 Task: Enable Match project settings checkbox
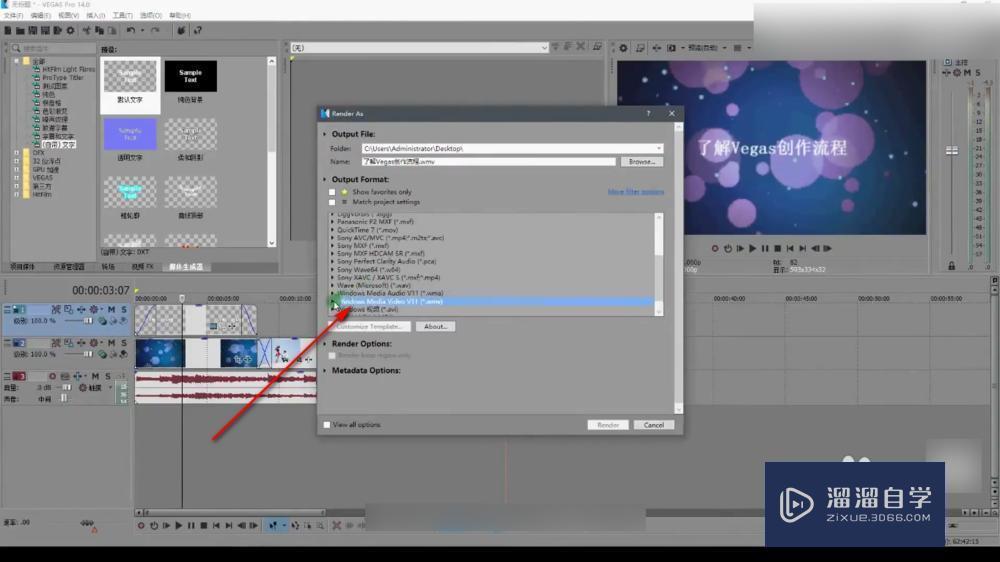point(332,202)
